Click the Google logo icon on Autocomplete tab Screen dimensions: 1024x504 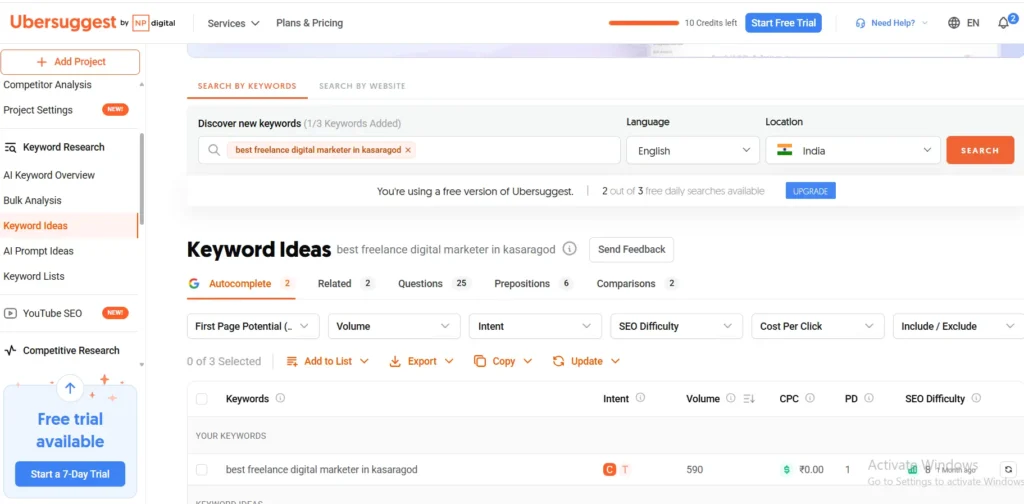[x=194, y=283]
